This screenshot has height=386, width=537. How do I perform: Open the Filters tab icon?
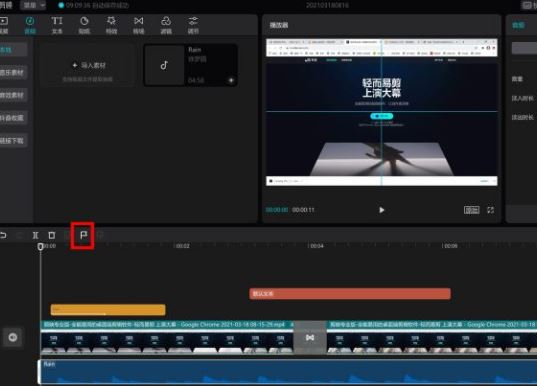(166, 25)
